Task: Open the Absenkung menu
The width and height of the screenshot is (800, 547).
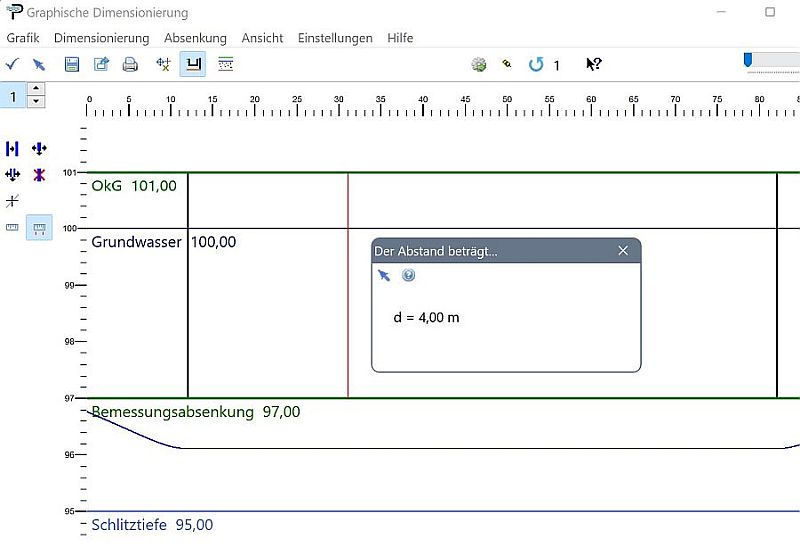Action: coord(195,38)
